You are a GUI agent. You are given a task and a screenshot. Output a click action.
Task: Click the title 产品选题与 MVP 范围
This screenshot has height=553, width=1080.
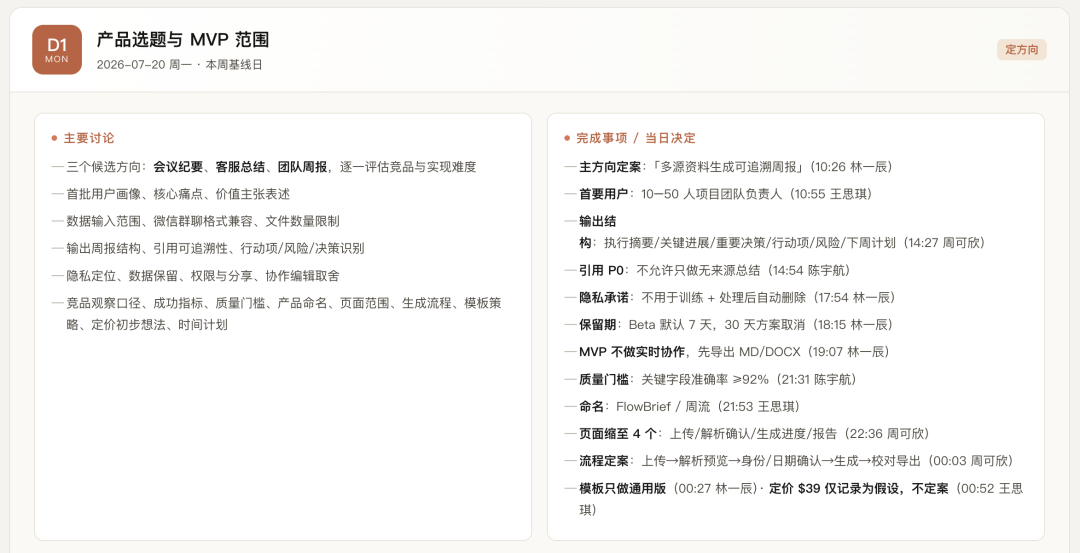point(183,40)
